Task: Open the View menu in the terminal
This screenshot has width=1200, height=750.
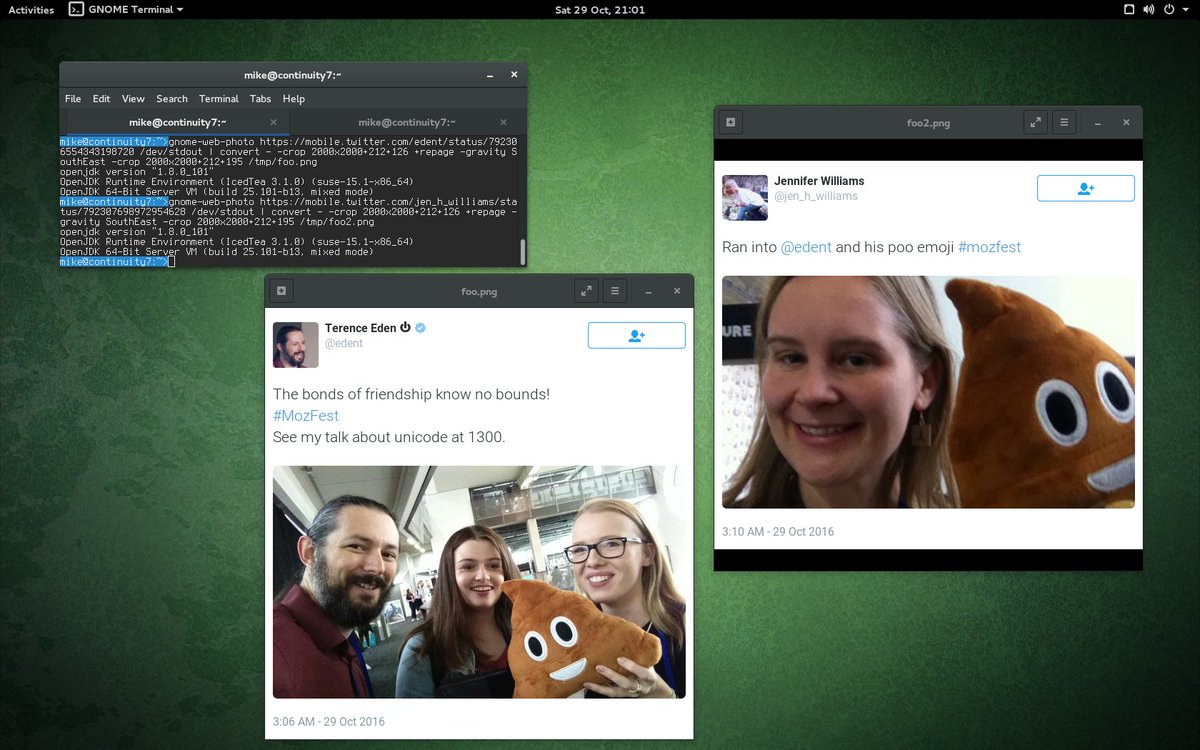Action: point(133,99)
